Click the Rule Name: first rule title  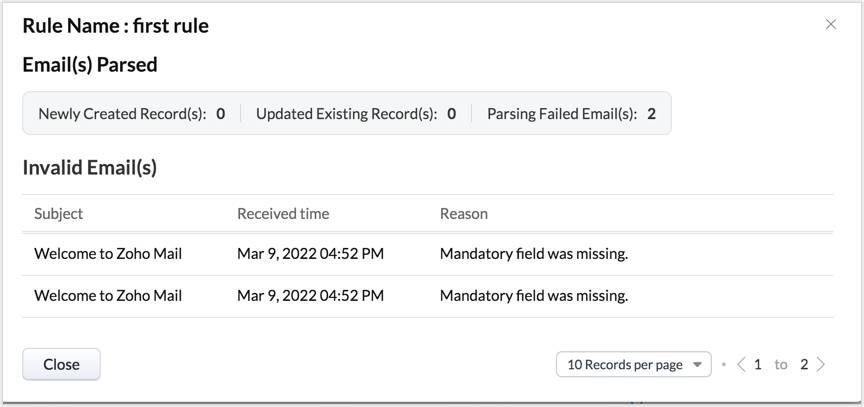pos(116,27)
